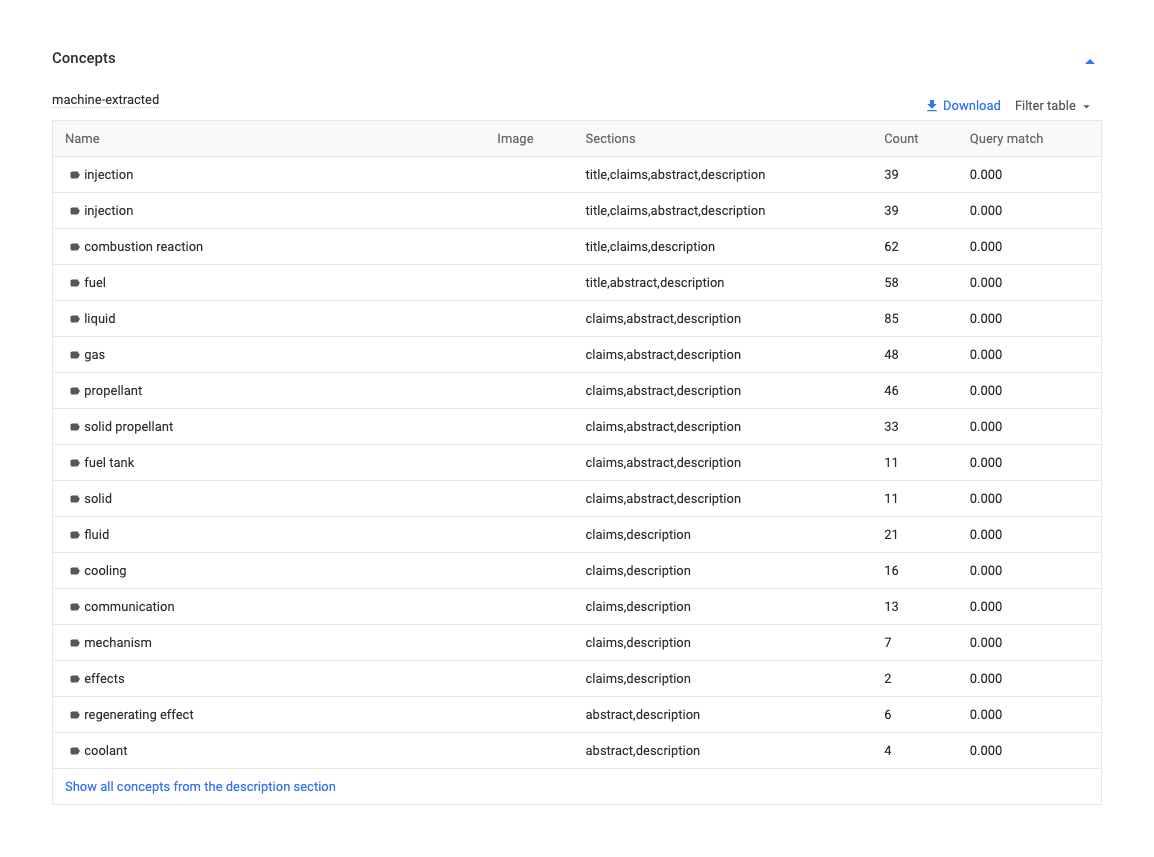Click tag icon beside communication
This screenshot has width=1154, height=857.
pos(74,608)
